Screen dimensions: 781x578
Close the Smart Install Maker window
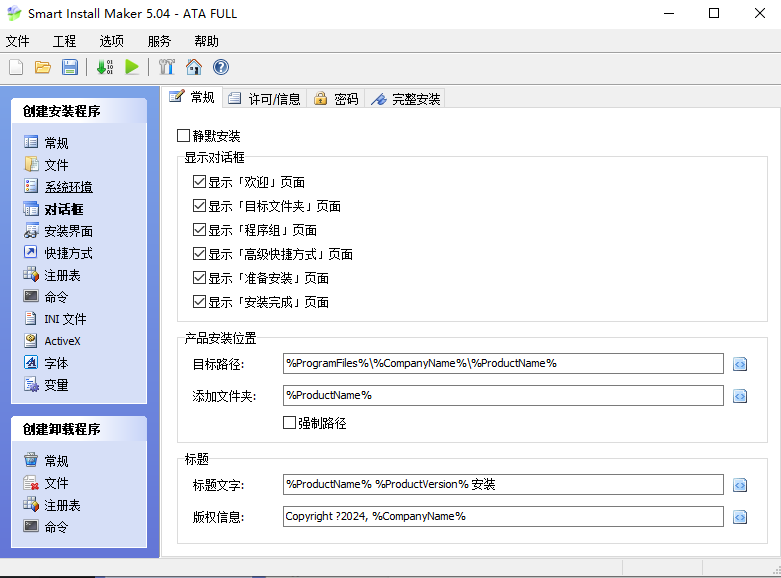pyautogui.click(x=760, y=13)
